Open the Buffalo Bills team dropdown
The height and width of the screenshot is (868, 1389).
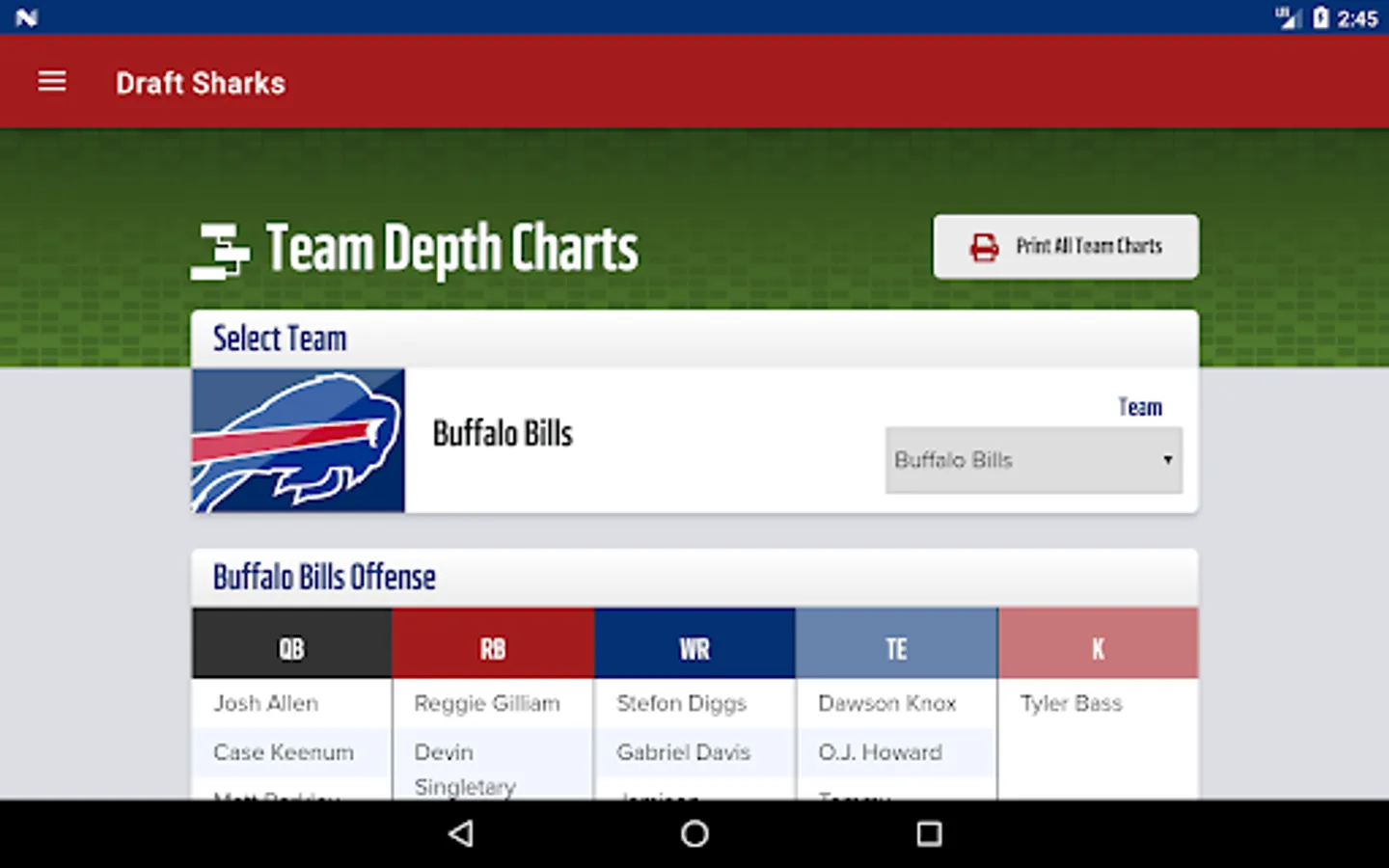click(1034, 460)
